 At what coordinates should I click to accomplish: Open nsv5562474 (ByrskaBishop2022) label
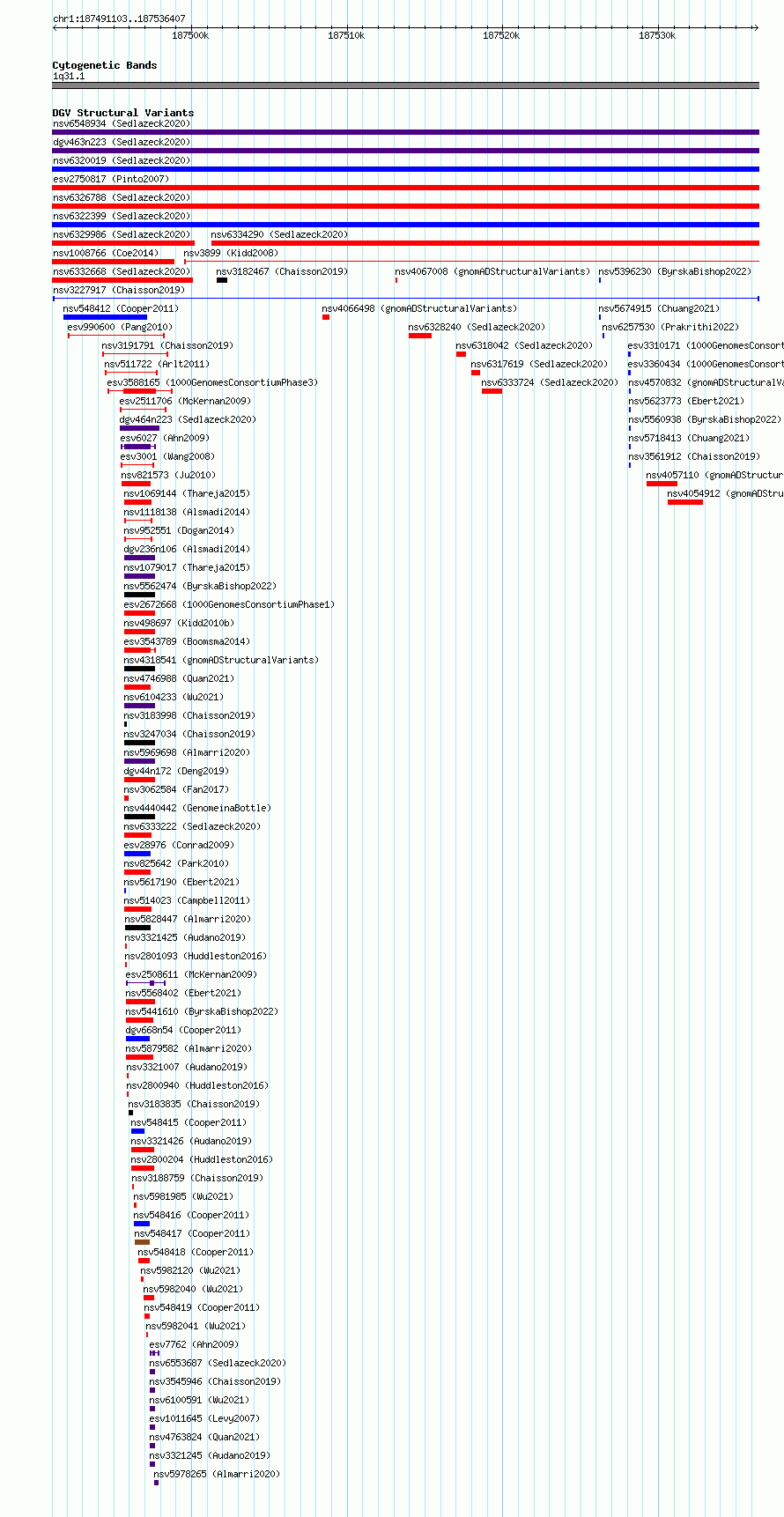click(x=201, y=586)
